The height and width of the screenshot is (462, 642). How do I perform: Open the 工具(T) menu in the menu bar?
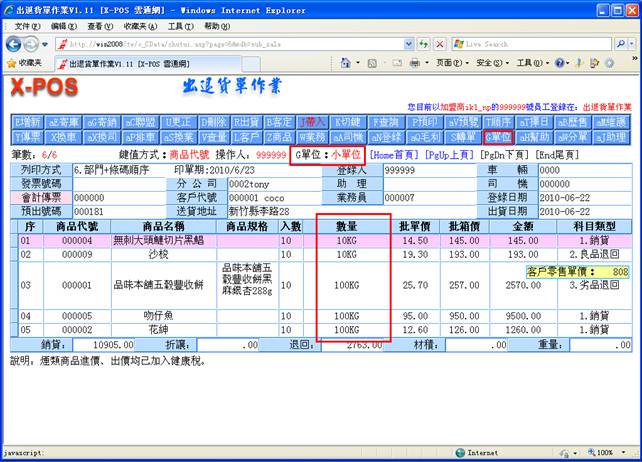[x=180, y=25]
